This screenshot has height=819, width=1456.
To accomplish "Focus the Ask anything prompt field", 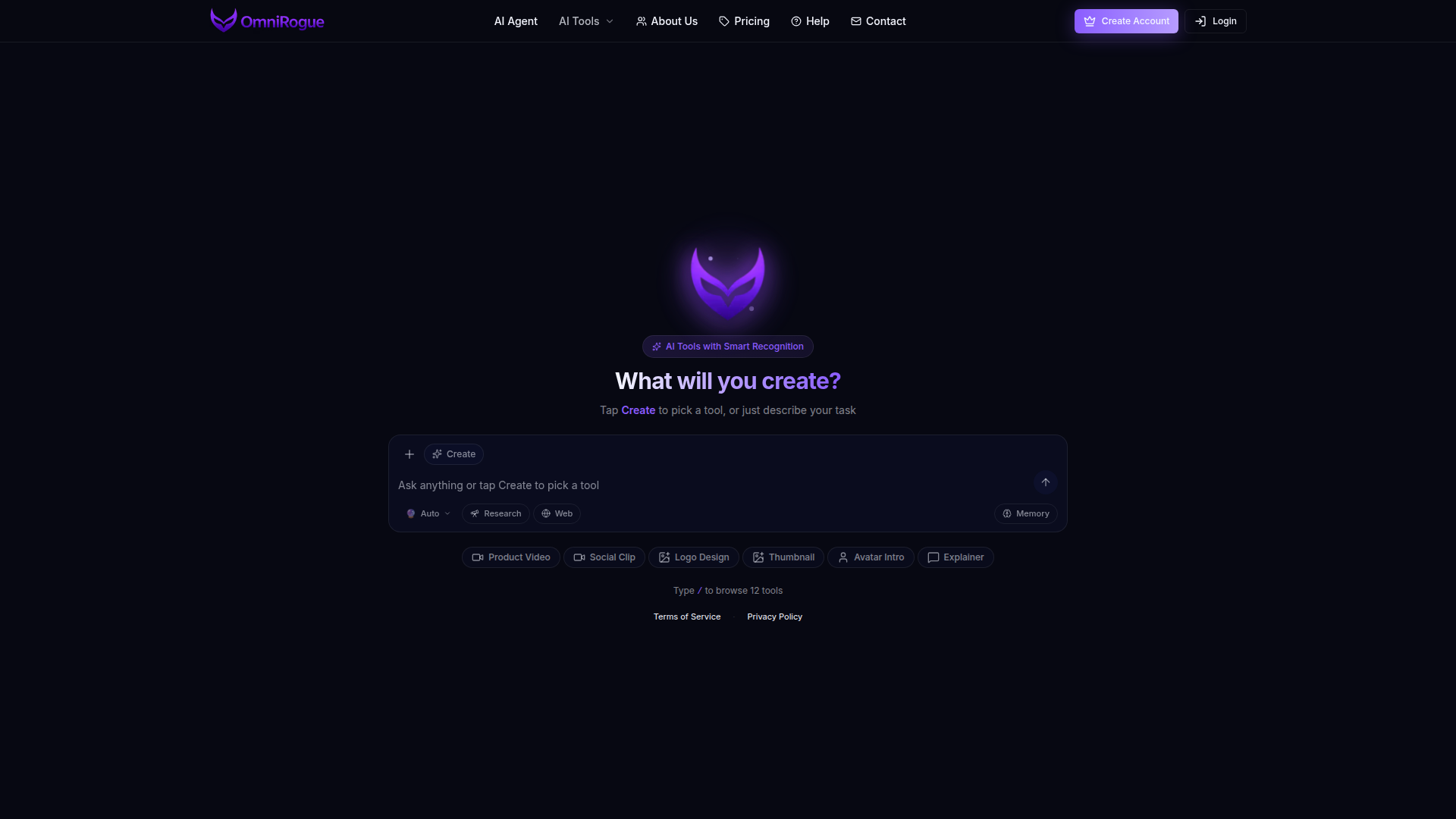I will pyautogui.click(x=713, y=485).
